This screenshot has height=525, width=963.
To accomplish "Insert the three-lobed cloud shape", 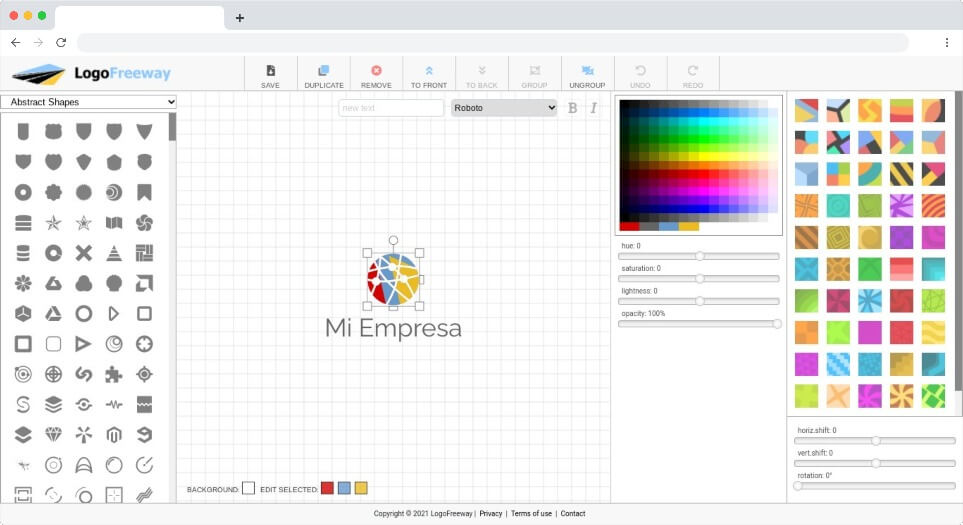I will pyautogui.click(x=84, y=283).
